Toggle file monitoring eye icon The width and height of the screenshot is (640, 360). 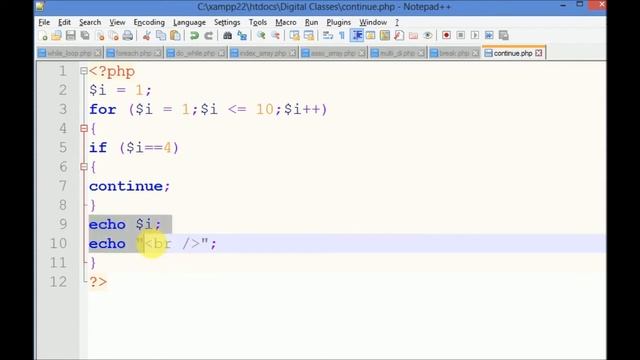pyautogui.click(x=428, y=36)
